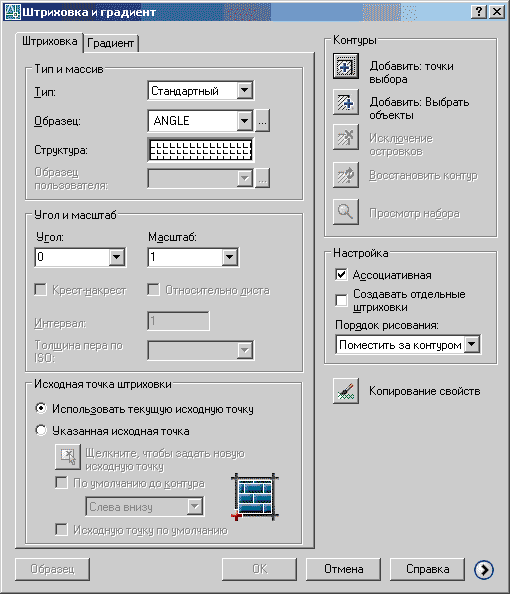This screenshot has width=510, height=594.
Task: Click the Добавить: точки выбора icon
Action: click(346, 66)
